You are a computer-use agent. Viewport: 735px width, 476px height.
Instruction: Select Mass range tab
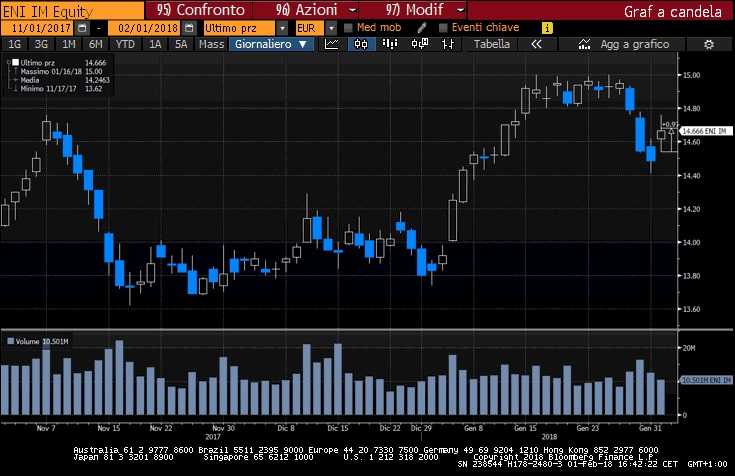211,44
